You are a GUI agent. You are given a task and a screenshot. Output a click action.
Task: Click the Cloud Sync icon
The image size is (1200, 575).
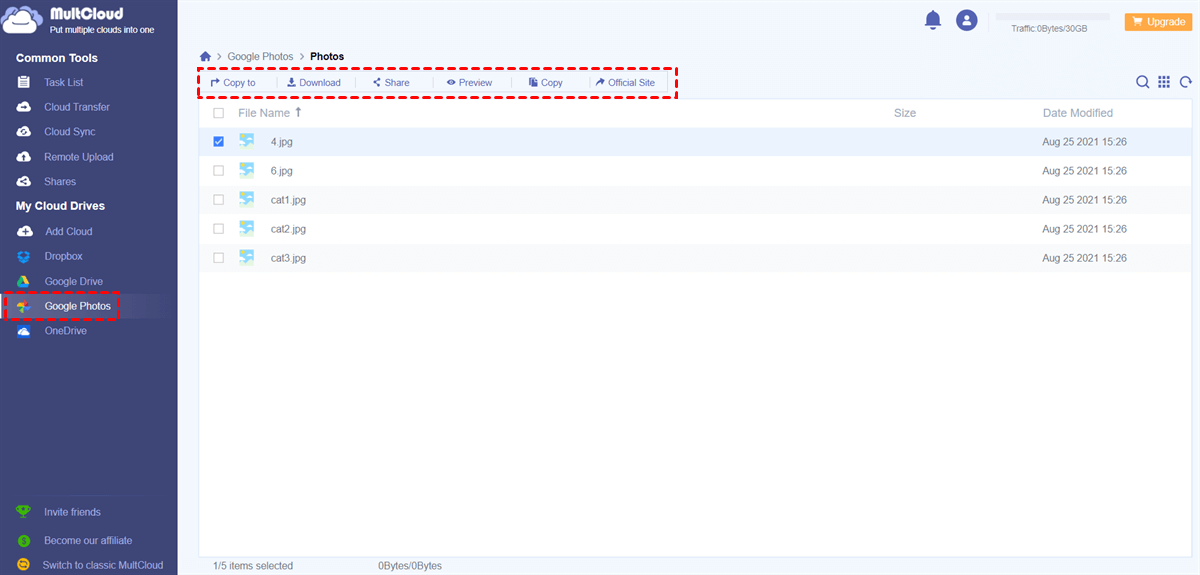click(24, 132)
